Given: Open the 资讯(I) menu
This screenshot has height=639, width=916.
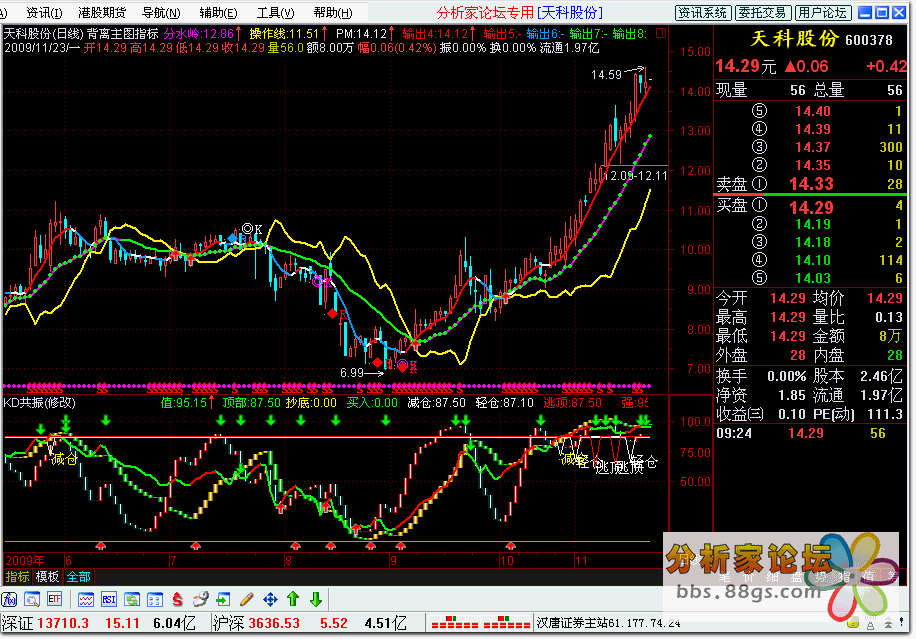Looking at the screenshot, I should click(x=44, y=13).
